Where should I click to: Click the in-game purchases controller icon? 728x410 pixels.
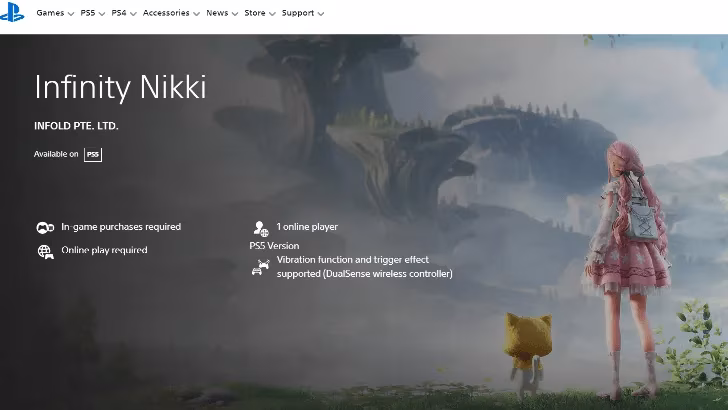pyautogui.click(x=45, y=228)
